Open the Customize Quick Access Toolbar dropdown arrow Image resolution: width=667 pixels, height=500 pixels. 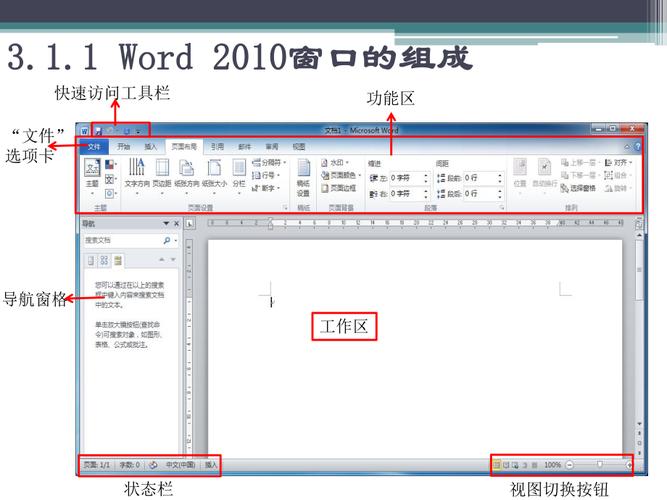[138, 131]
